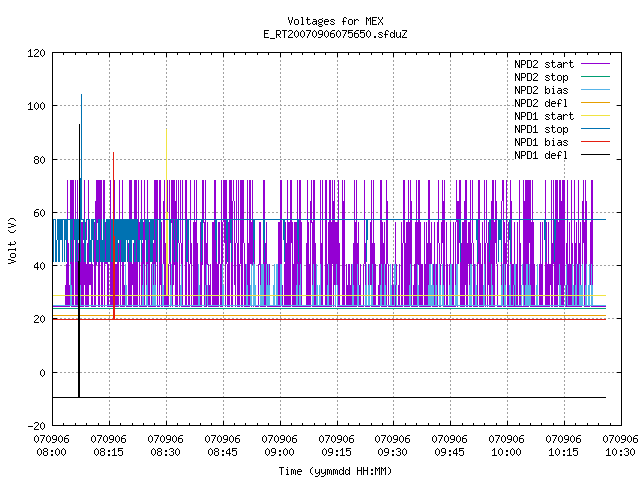Screen dimensions: 640x480
Task: Click the y-axis tick value 100
Action: click(x=36, y=106)
